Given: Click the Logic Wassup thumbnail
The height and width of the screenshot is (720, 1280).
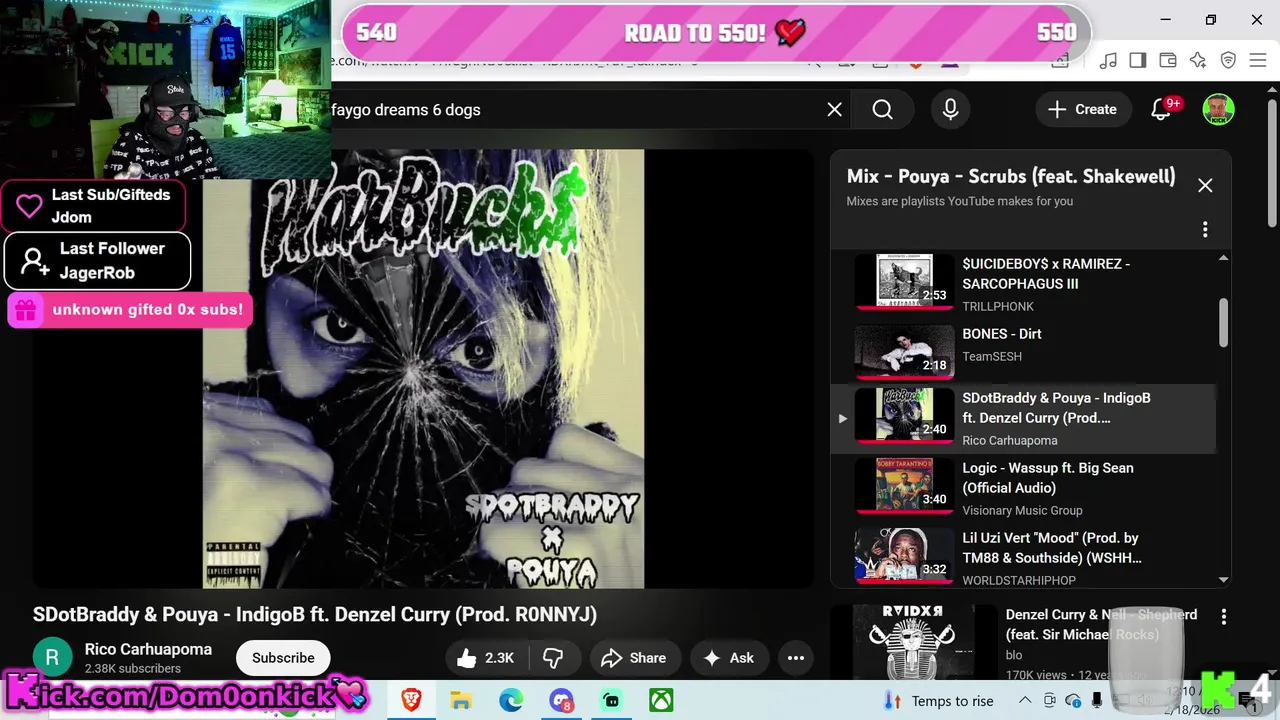Looking at the screenshot, I should [904, 485].
